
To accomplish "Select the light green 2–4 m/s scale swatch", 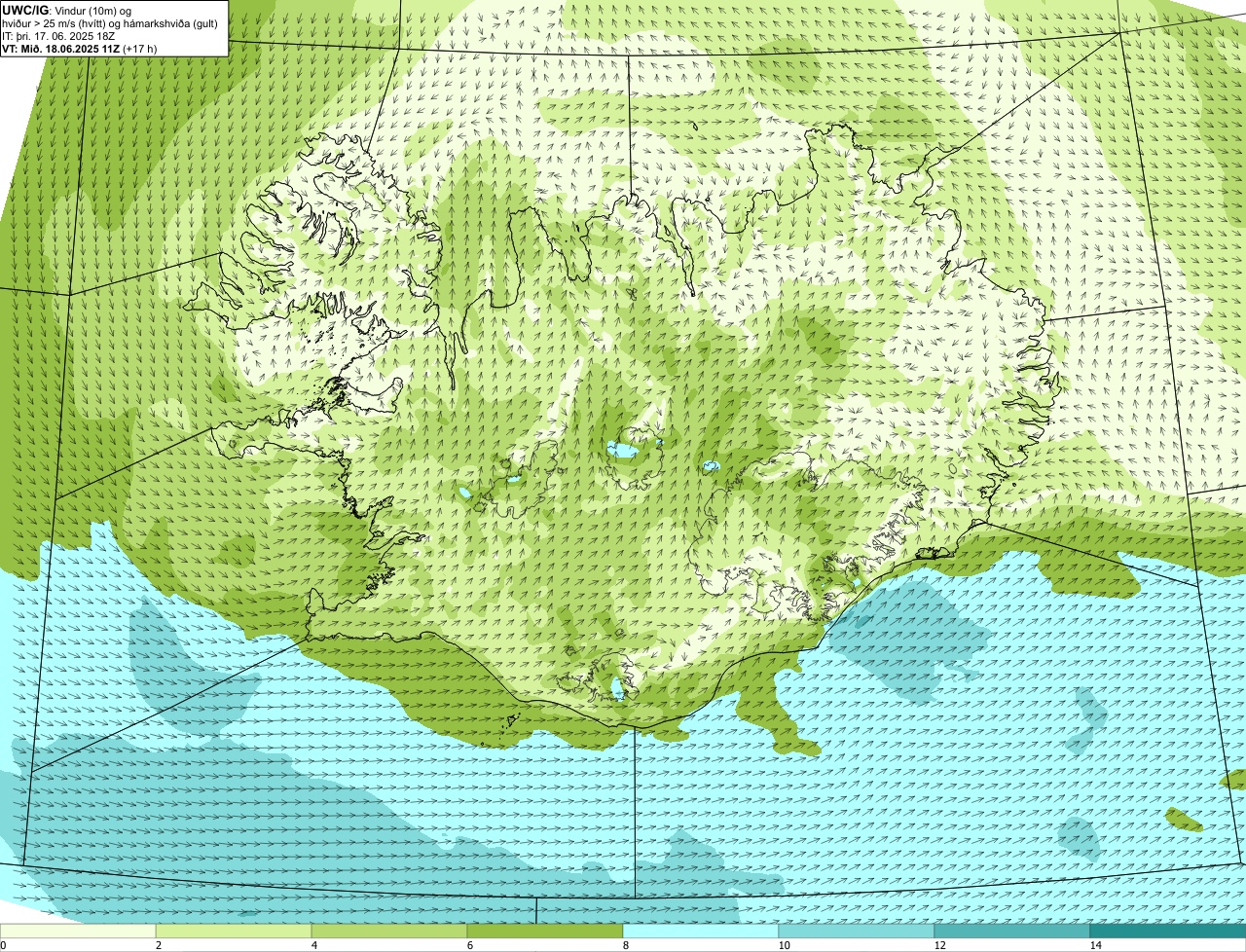I will tap(234, 932).
